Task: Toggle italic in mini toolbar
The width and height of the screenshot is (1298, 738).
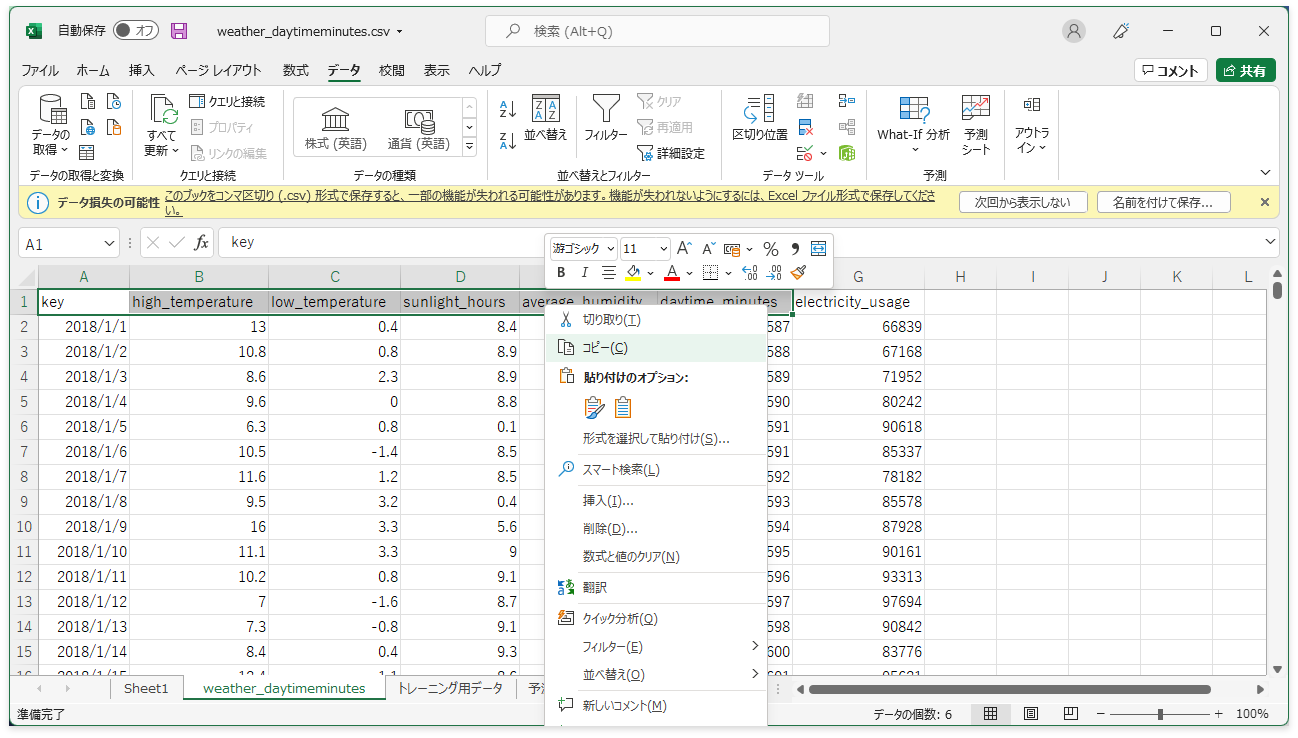Action: 585,273
